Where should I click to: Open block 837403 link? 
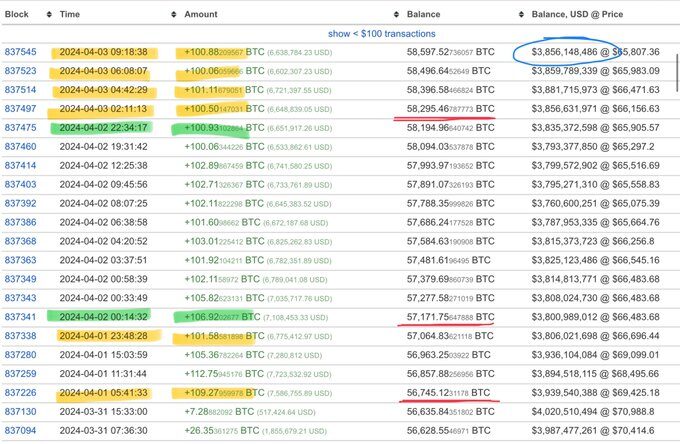coord(21,184)
